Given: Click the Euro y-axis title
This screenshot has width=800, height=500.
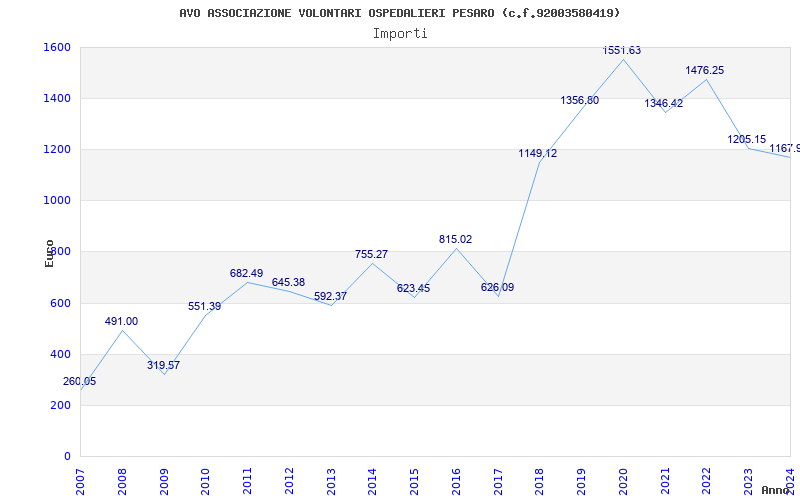Looking at the screenshot, I should [x=49, y=253].
